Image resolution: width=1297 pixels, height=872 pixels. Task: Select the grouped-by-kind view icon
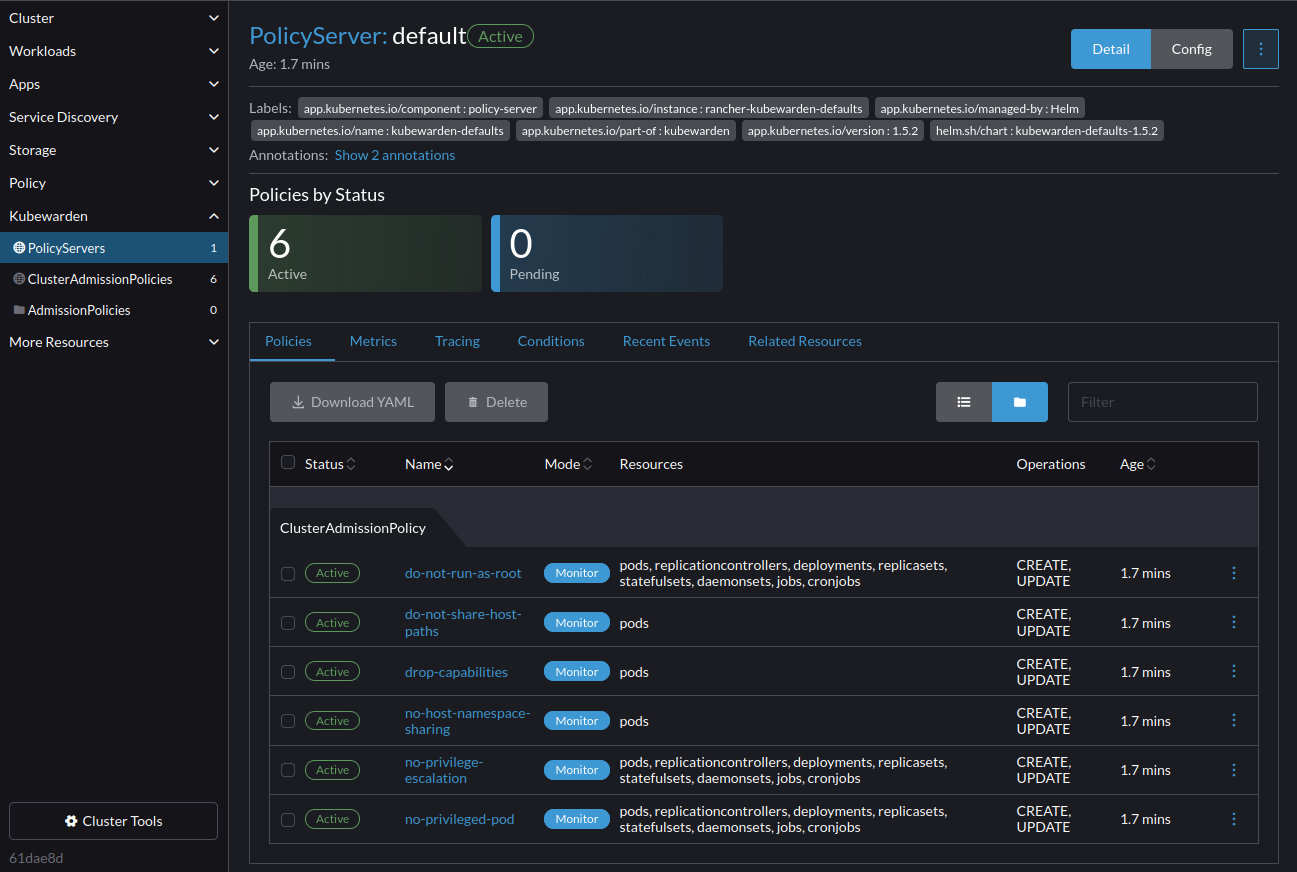pos(1019,401)
